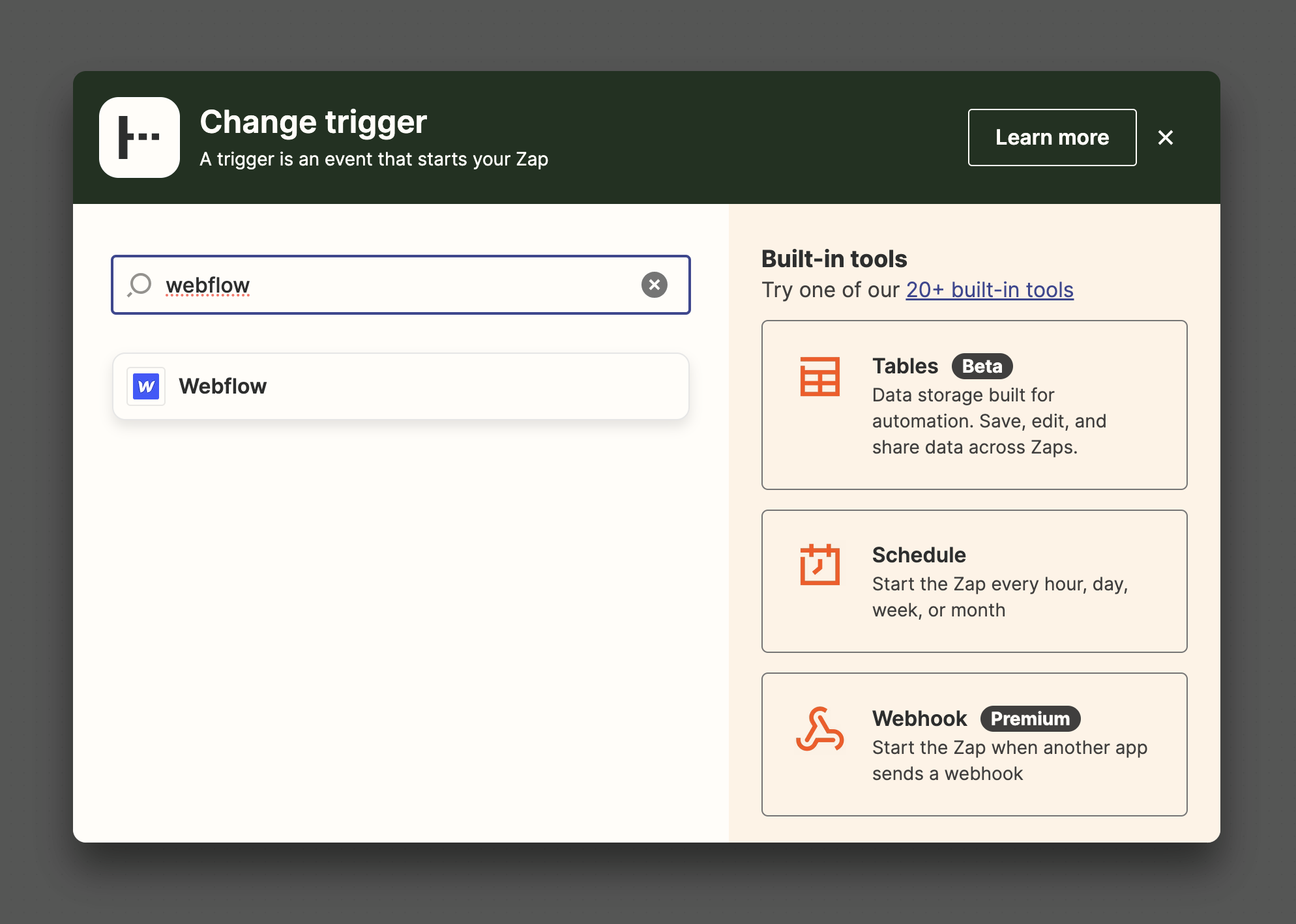Choose the Tables built-in tool title
Image resolution: width=1296 pixels, height=924 pixels.
tap(905, 366)
